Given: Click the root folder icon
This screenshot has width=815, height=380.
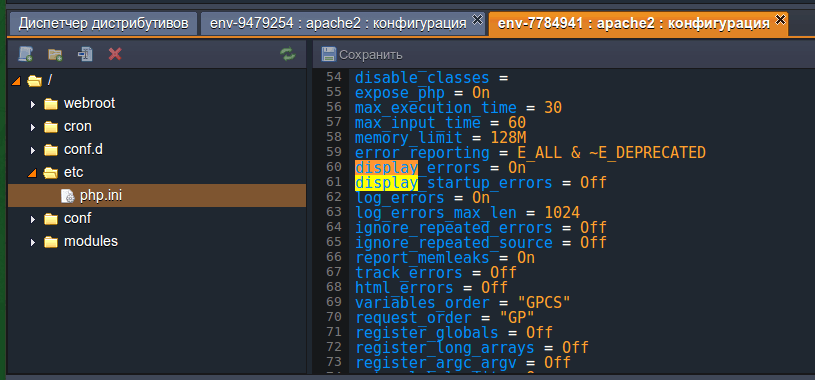Looking at the screenshot, I should (x=34, y=81).
